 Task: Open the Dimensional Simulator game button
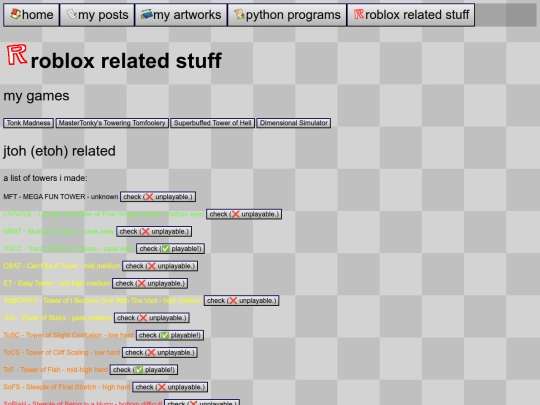click(293, 123)
